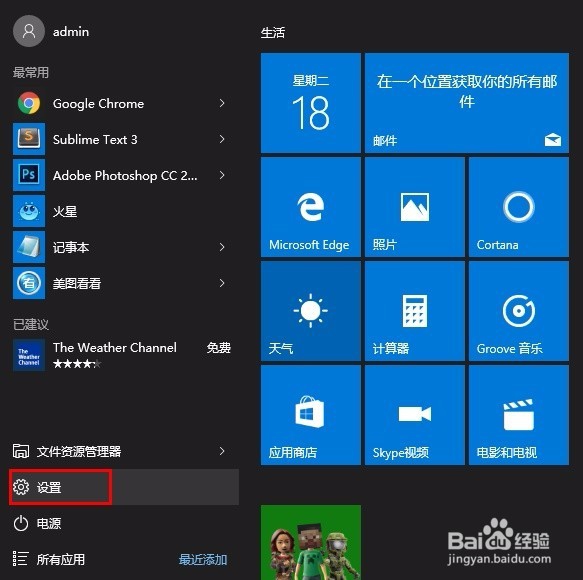Click 最近添加 recently added link

203,560
